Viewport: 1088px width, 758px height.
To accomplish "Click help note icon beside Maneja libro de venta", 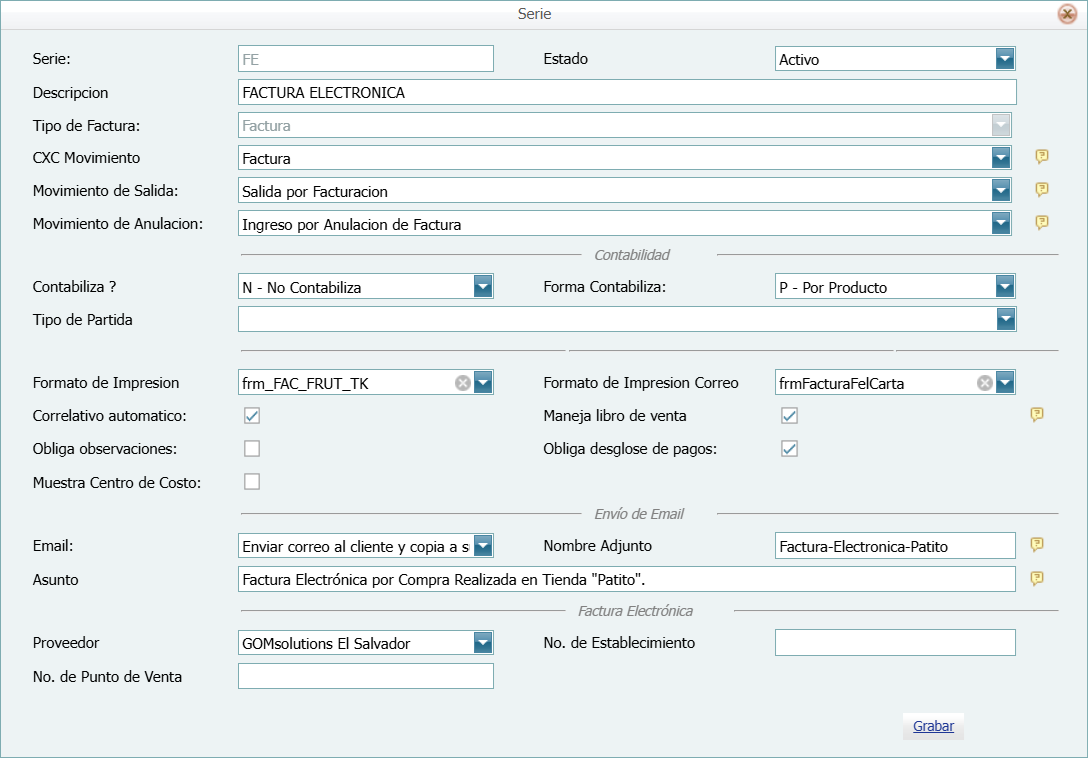I will point(1037,415).
